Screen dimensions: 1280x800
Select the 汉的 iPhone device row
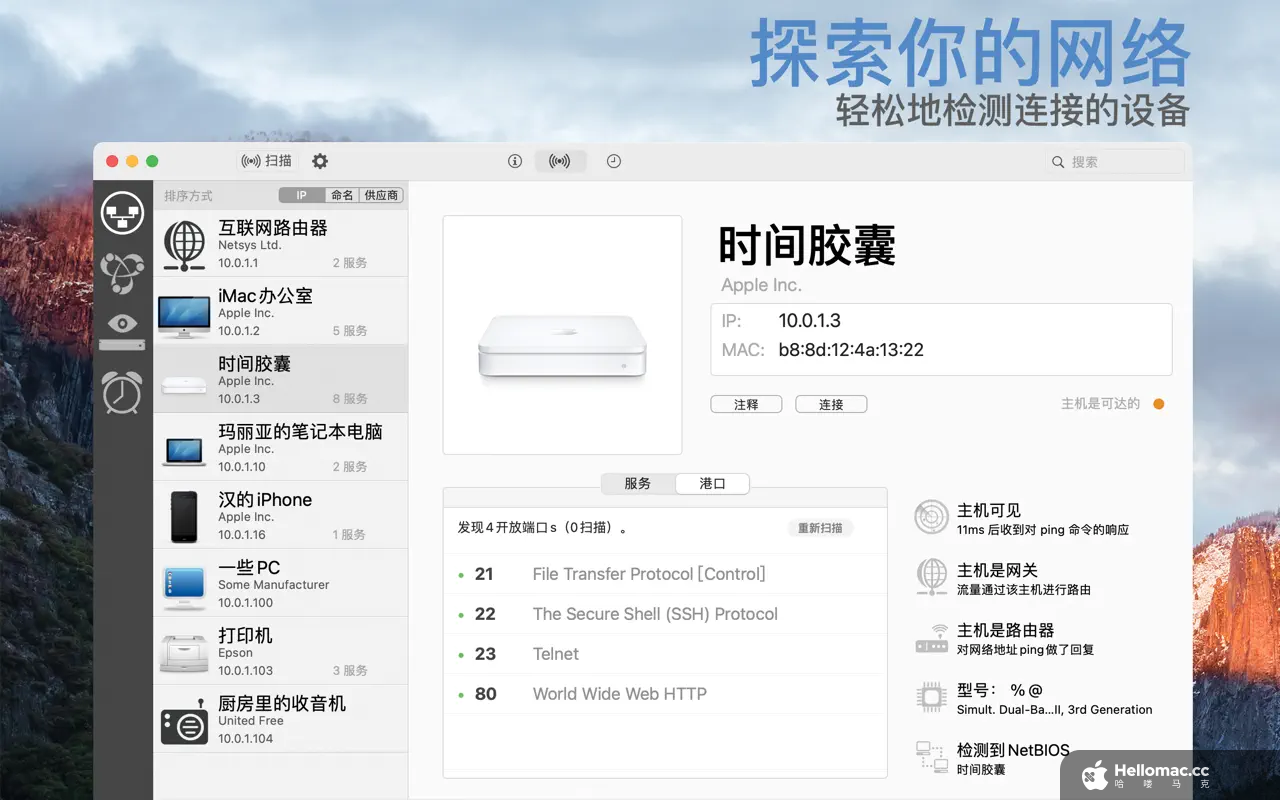281,515
